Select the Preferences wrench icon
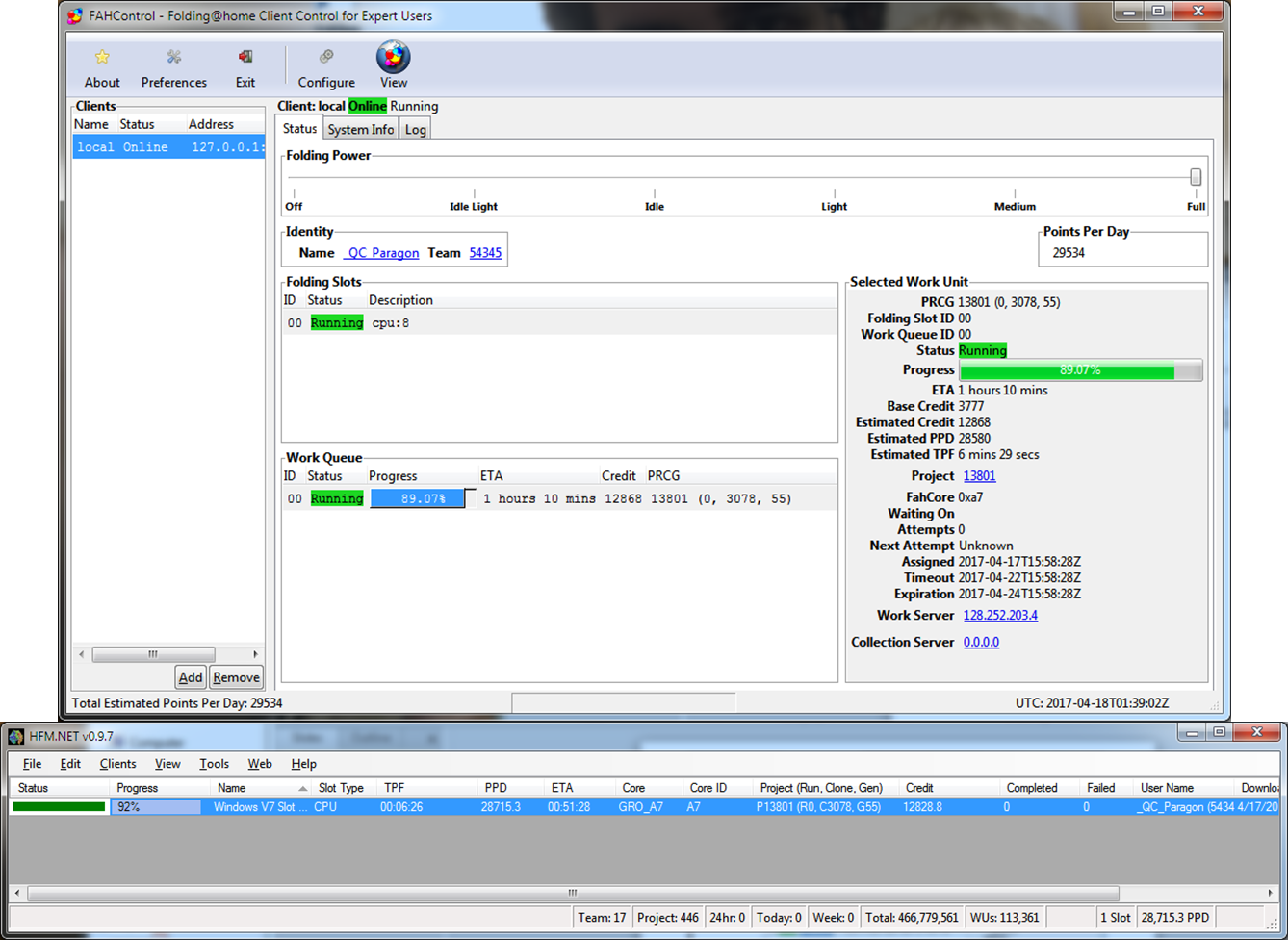1288x940 pixels. pos(173,56)
